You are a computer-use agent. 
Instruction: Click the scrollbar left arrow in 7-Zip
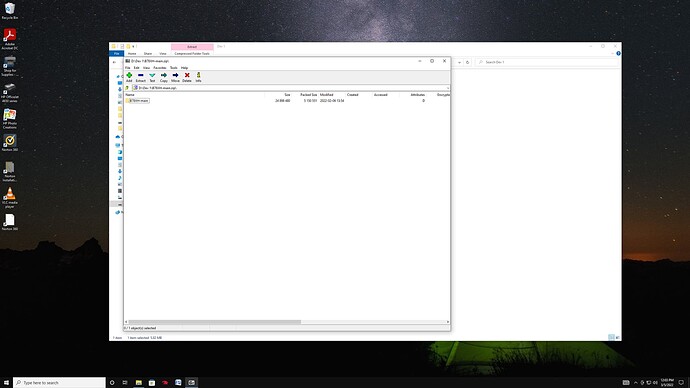[126, 322]
